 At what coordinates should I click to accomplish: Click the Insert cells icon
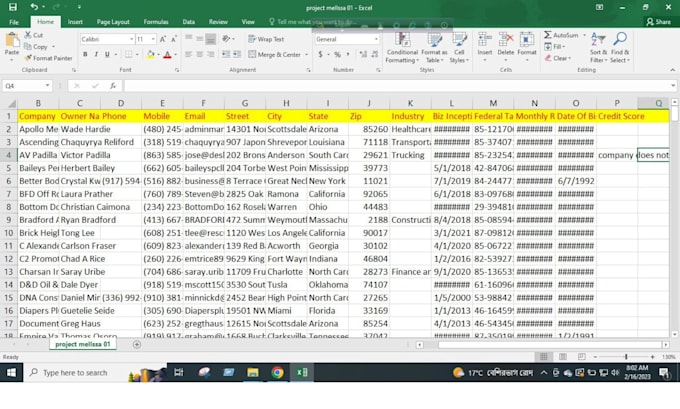point(484,40)
